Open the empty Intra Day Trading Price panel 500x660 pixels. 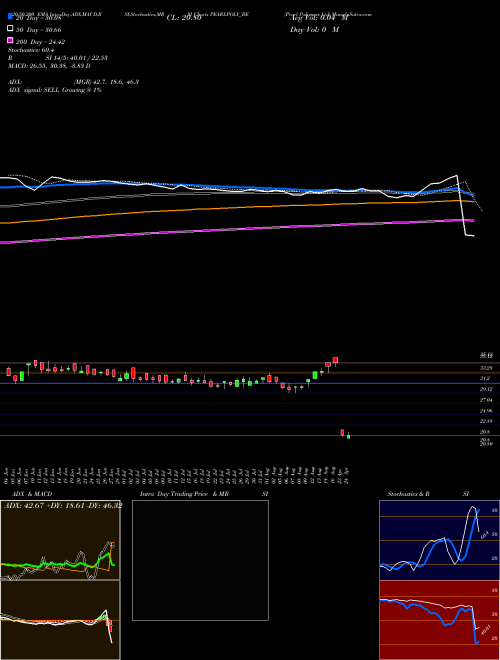200,560
